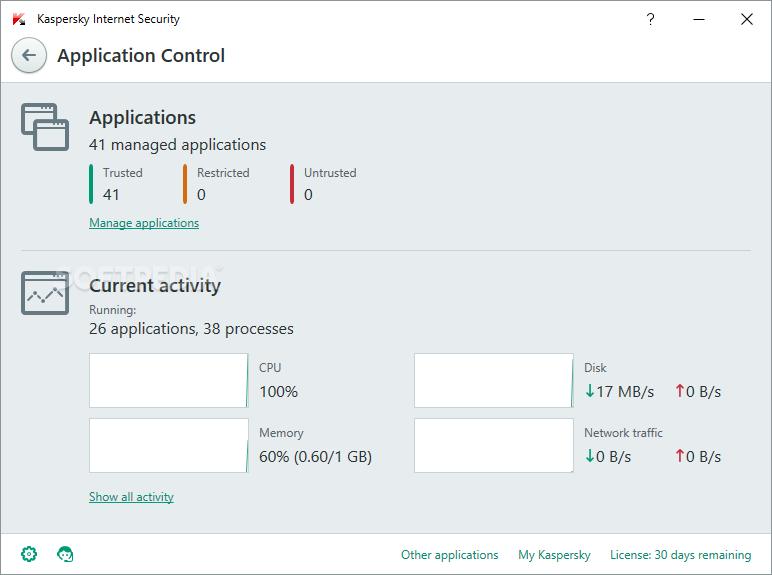Open the Show all activity link
The image size is (772, 575).
131,497
